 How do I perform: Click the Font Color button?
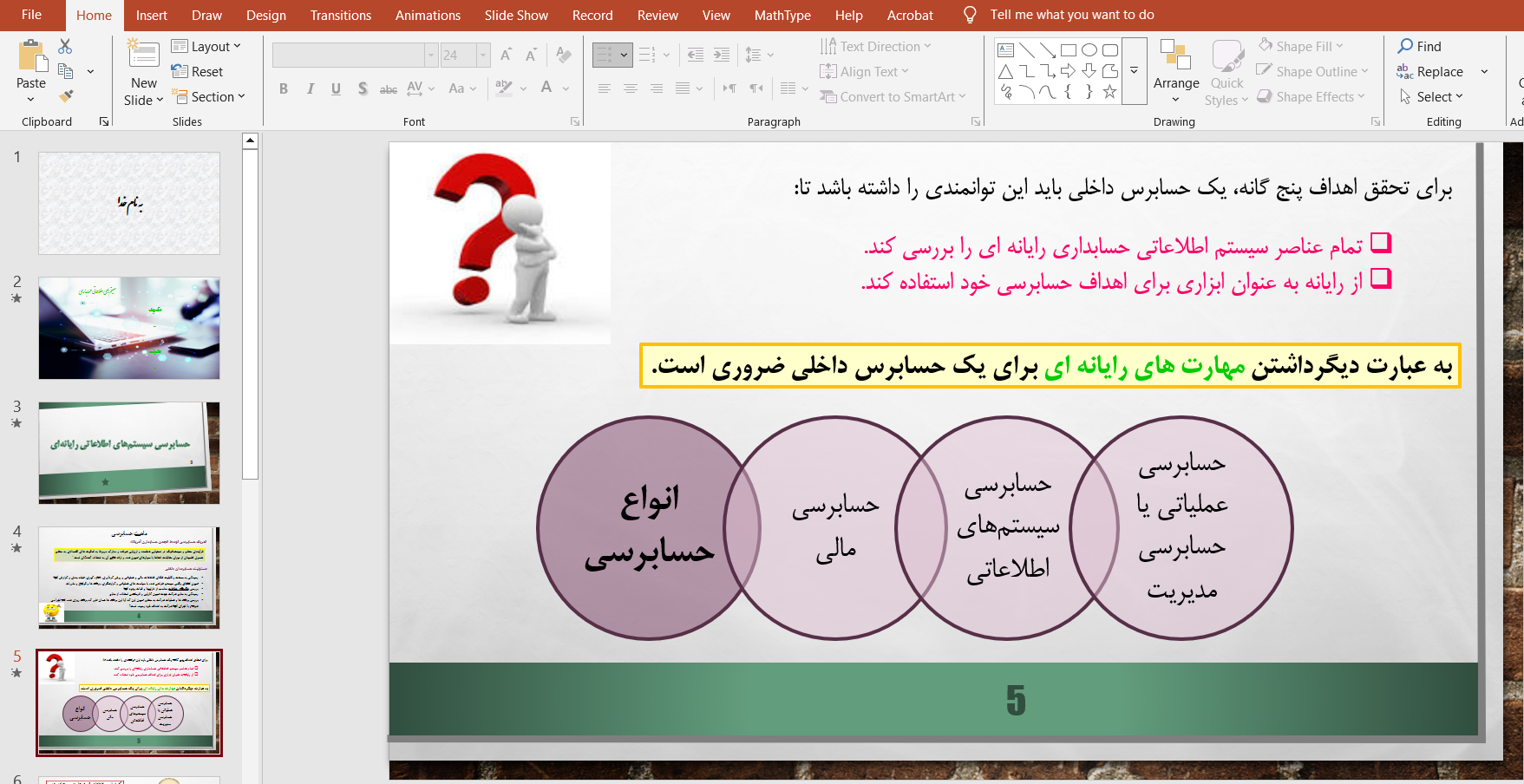(546, 88)
